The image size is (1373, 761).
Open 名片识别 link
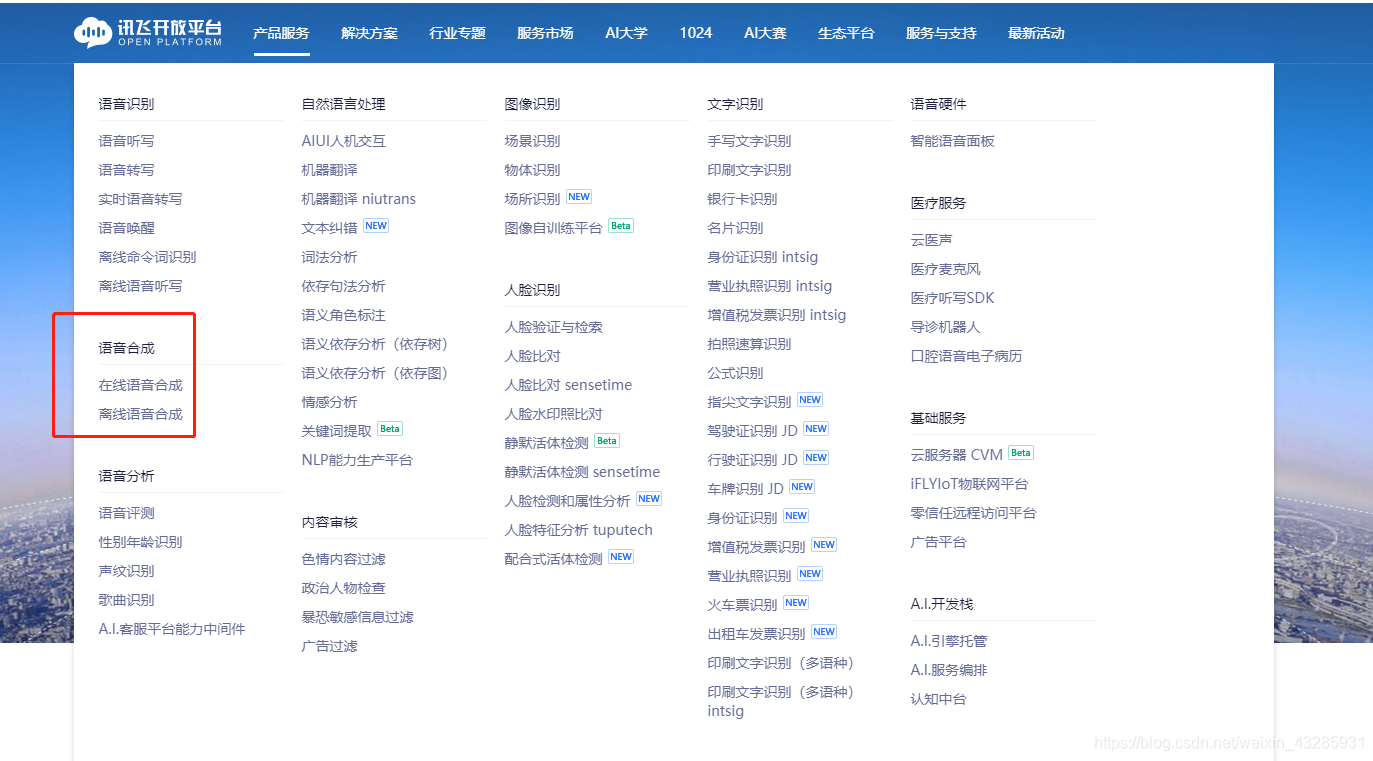coord(736,228)
